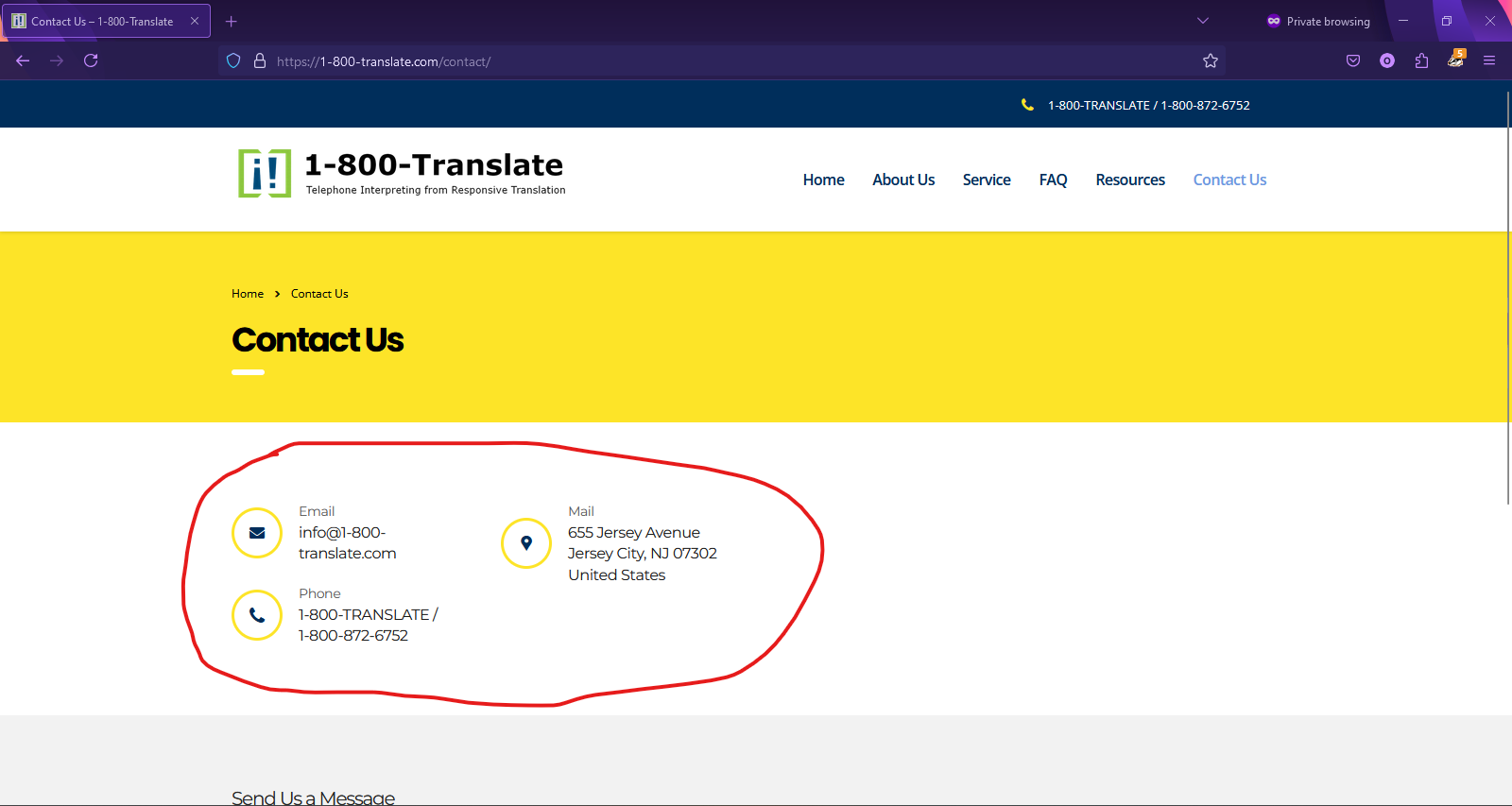
Task: Close the Contact Us browser tab
Action: point(195,21)
